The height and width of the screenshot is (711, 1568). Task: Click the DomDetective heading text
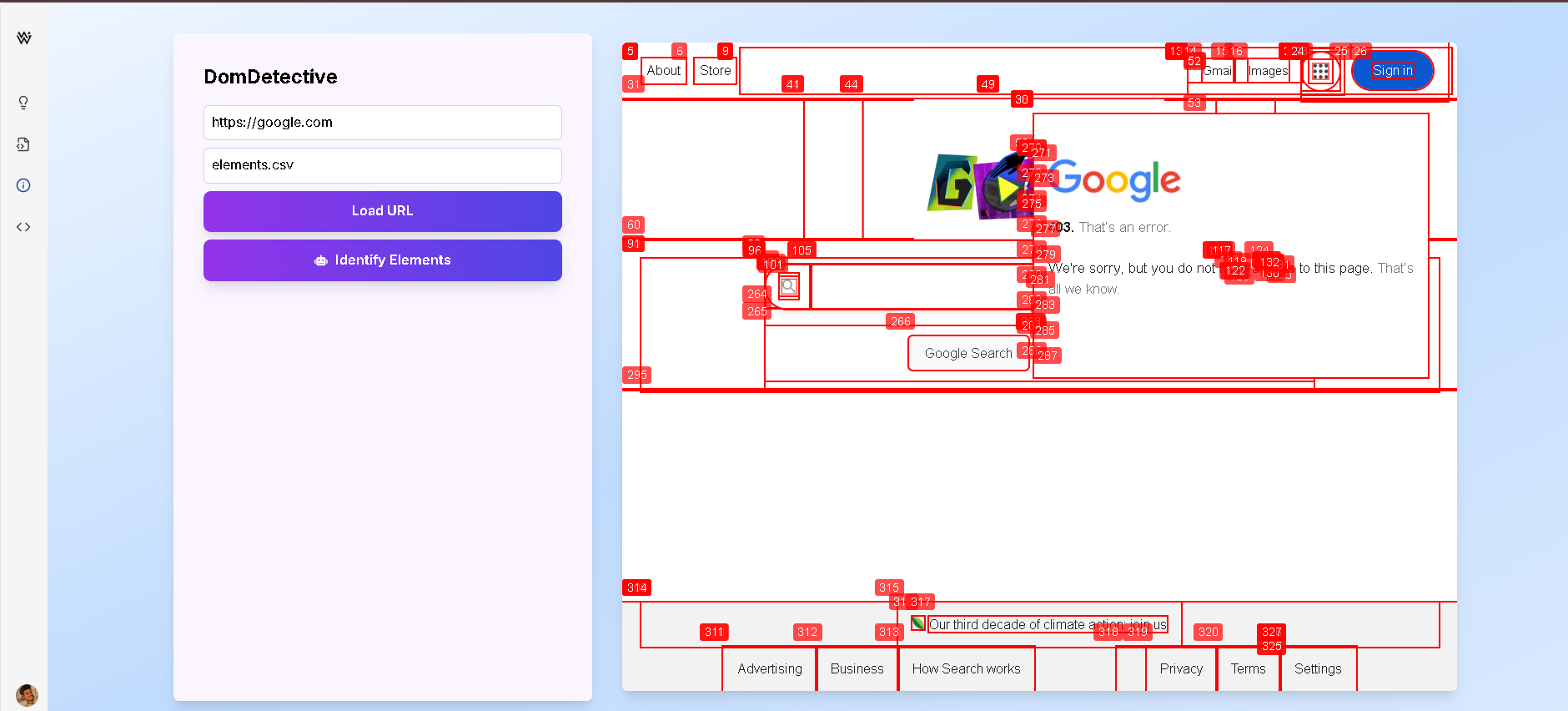(x=271, y=77)
